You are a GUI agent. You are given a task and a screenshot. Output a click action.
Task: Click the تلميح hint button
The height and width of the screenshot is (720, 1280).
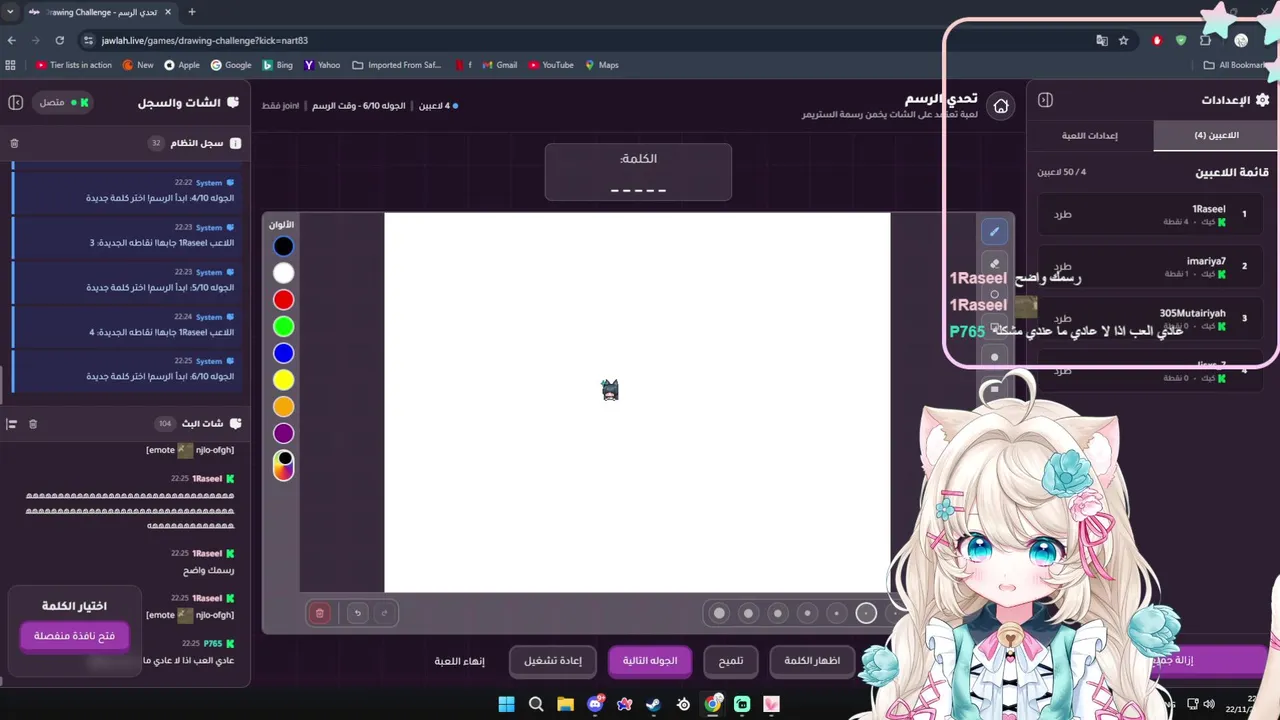tap(731, 661)
